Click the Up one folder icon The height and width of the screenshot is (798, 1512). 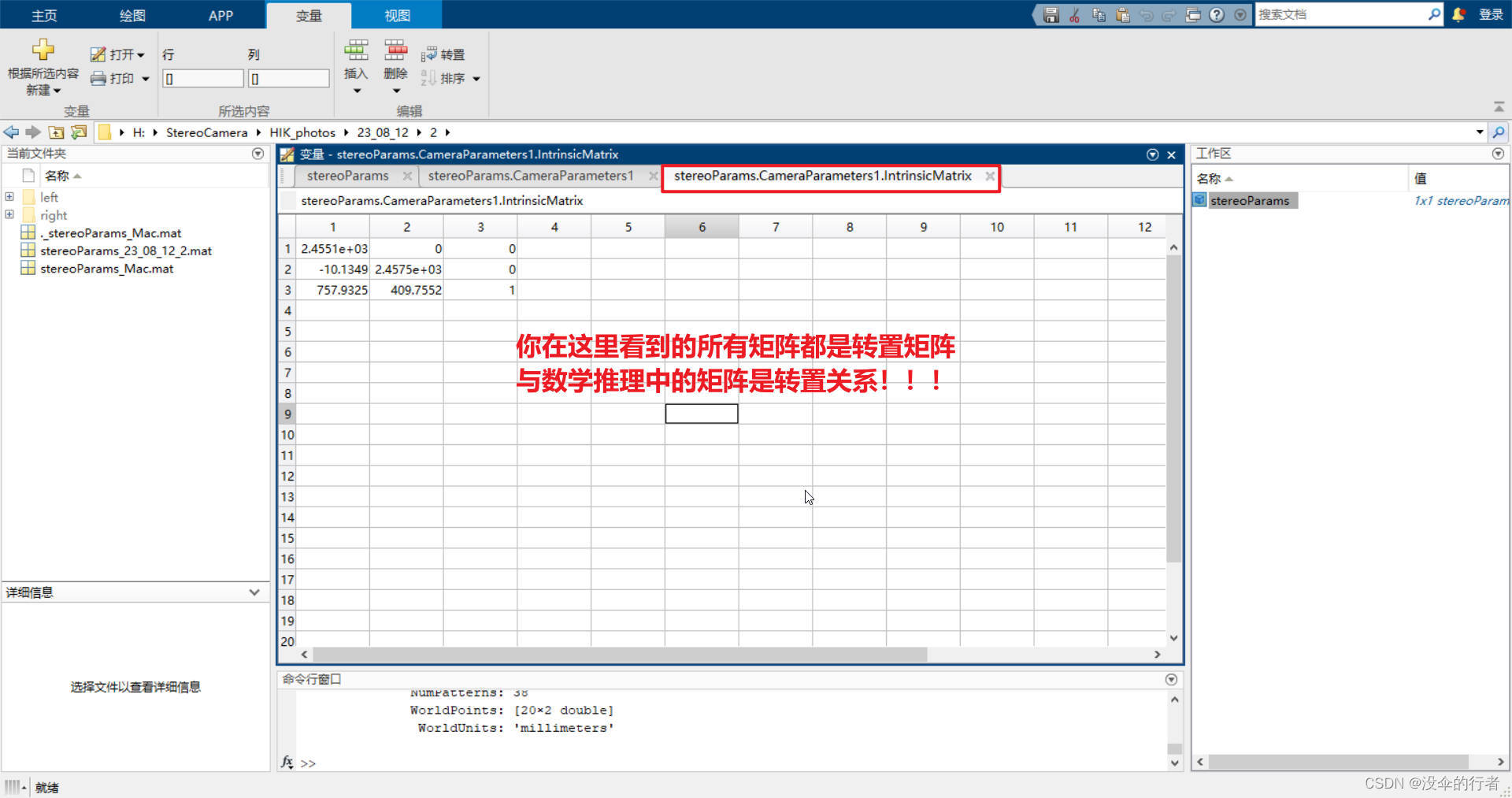pos(56,132)
